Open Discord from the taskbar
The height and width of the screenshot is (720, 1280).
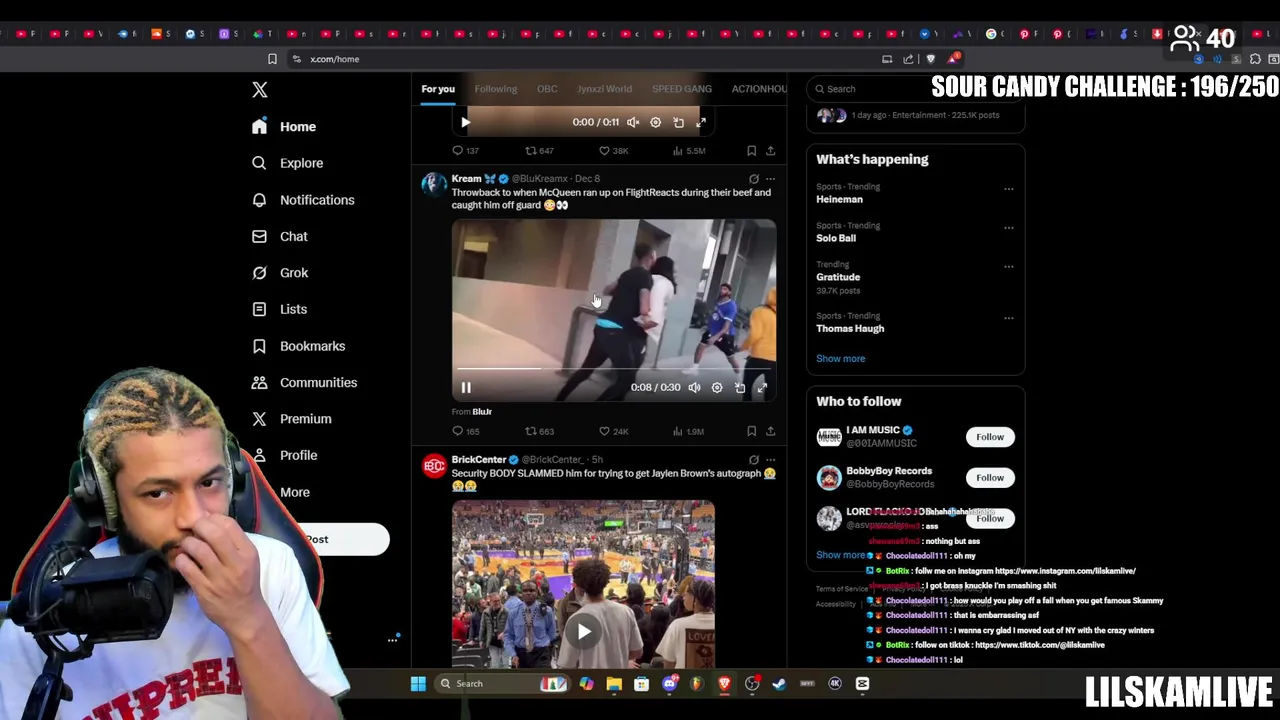coord(669,684)
